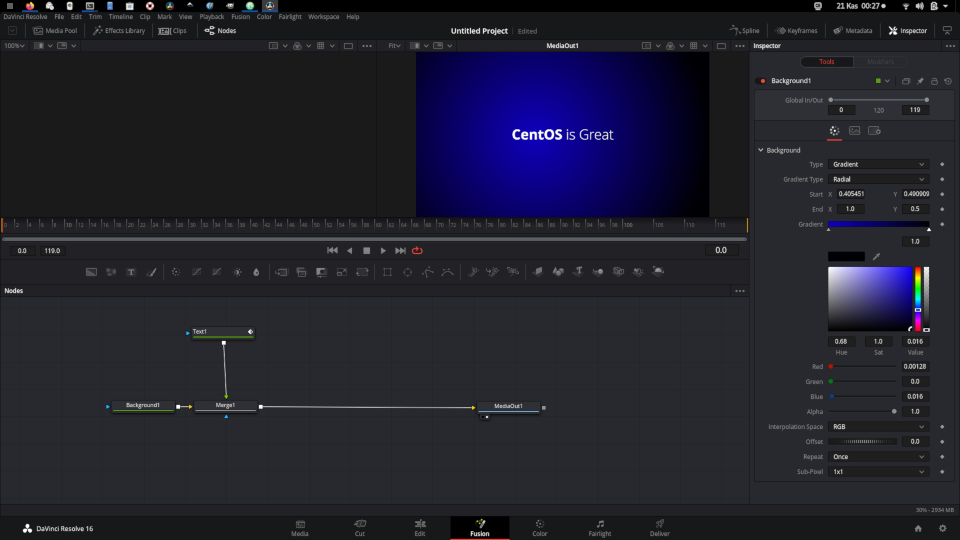This screenshot has height=540, width=960.
Task: Adjust the Hue strip in color picker
Action: 918,299
